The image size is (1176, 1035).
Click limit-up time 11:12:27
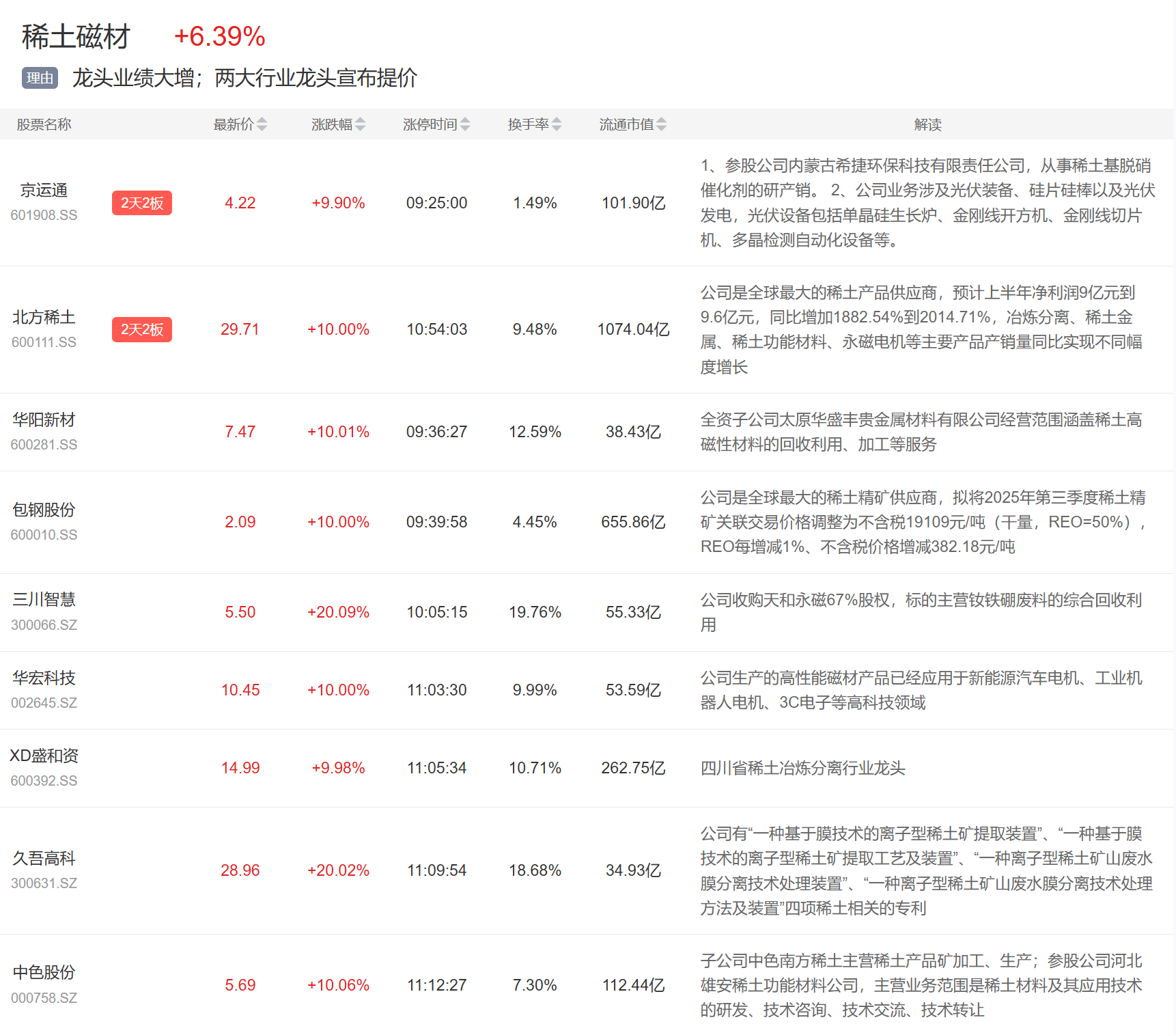[x=437, y=985]
